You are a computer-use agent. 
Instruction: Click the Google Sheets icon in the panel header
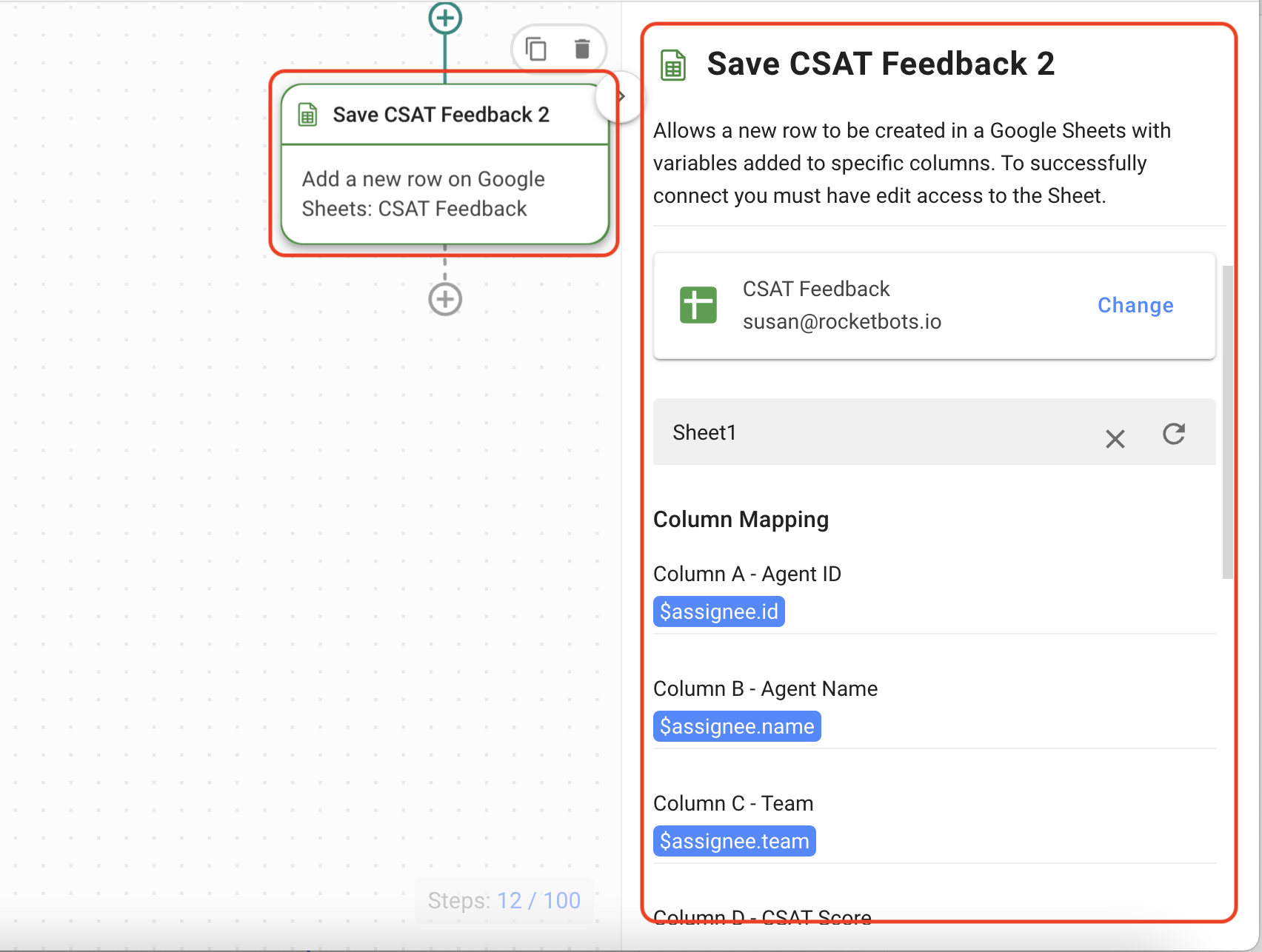(x=673, y=66)
